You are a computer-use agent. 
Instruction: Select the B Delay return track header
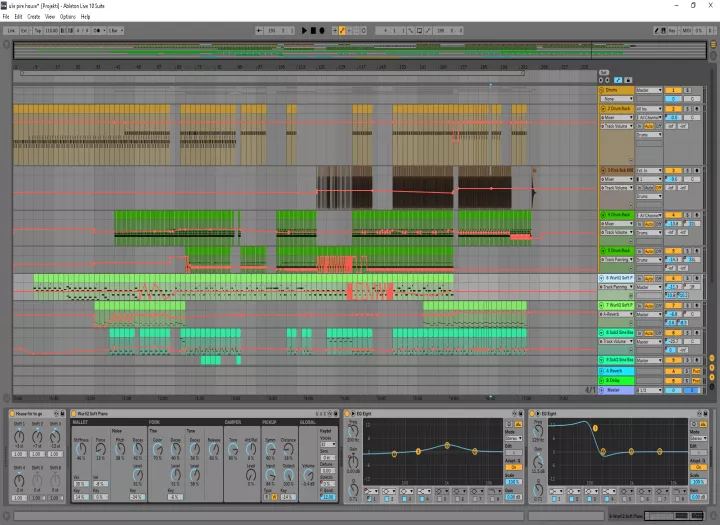tap(617, 381)
